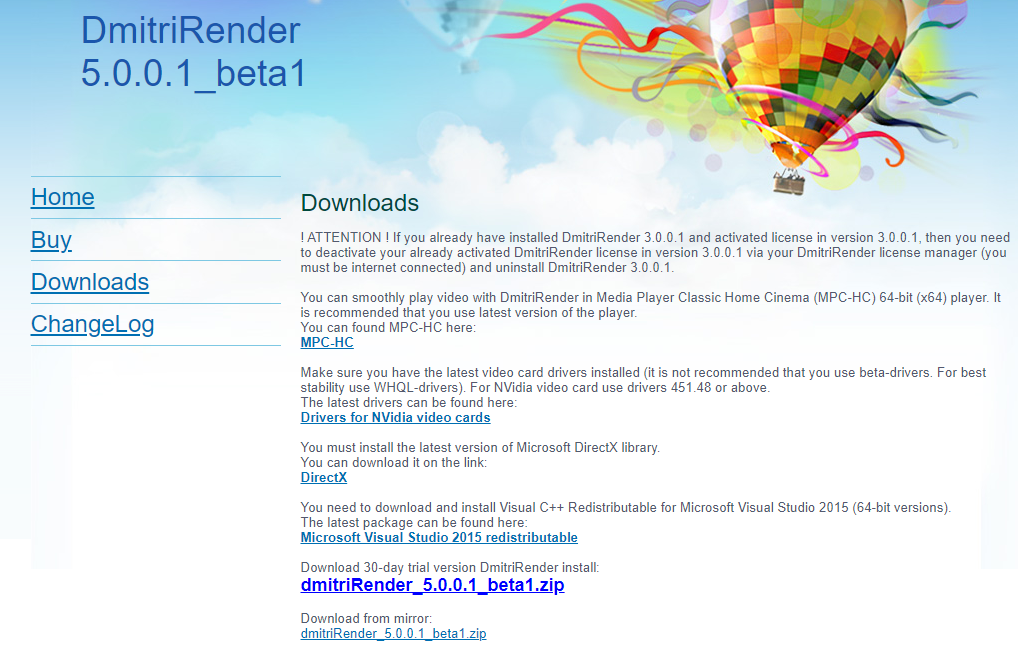Click 'You can download it on the link:' text
Viewport: 1018px width, 655px height.
point(393,463)
